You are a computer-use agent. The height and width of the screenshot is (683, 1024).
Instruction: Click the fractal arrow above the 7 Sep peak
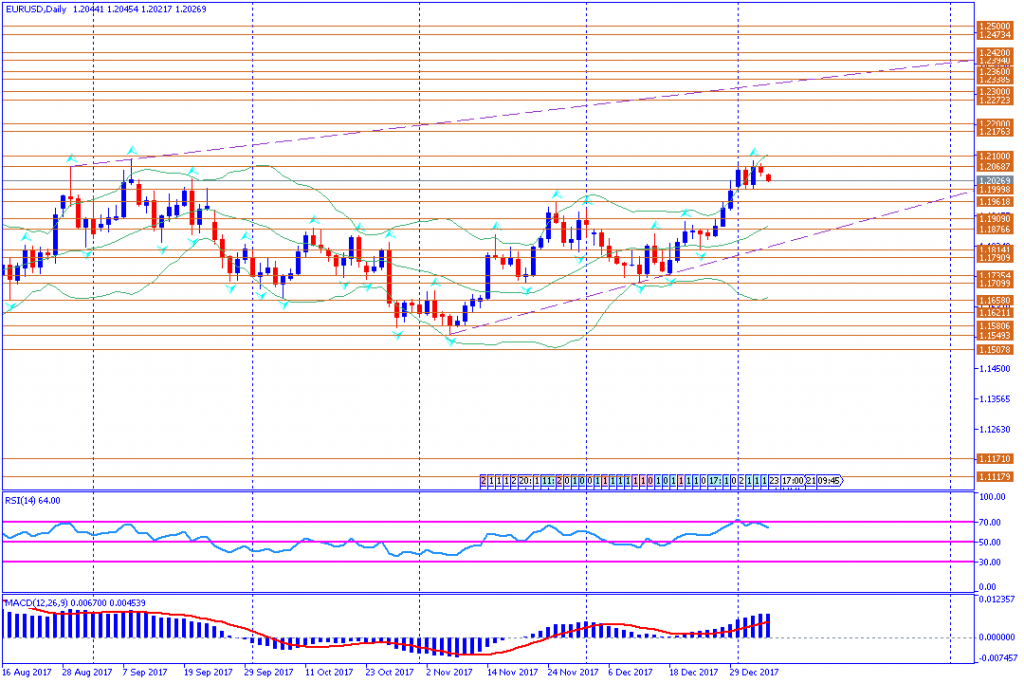131,150
